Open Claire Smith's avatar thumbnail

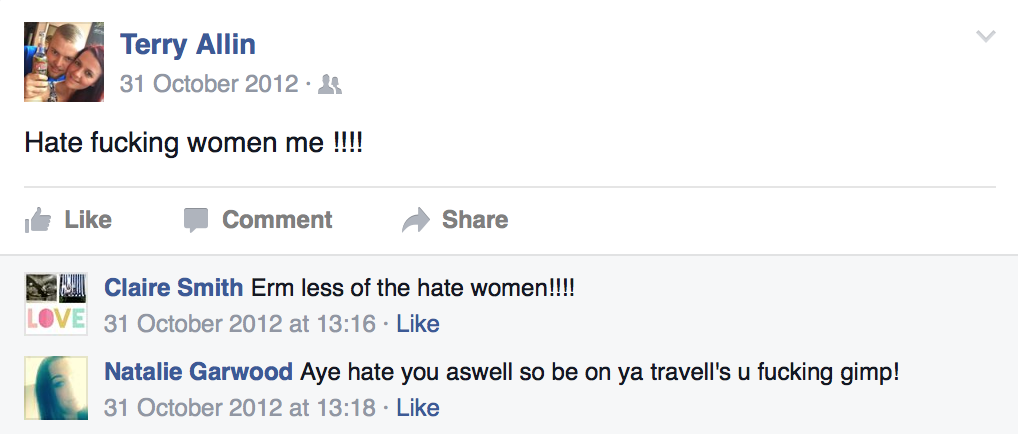pos(56,304)
